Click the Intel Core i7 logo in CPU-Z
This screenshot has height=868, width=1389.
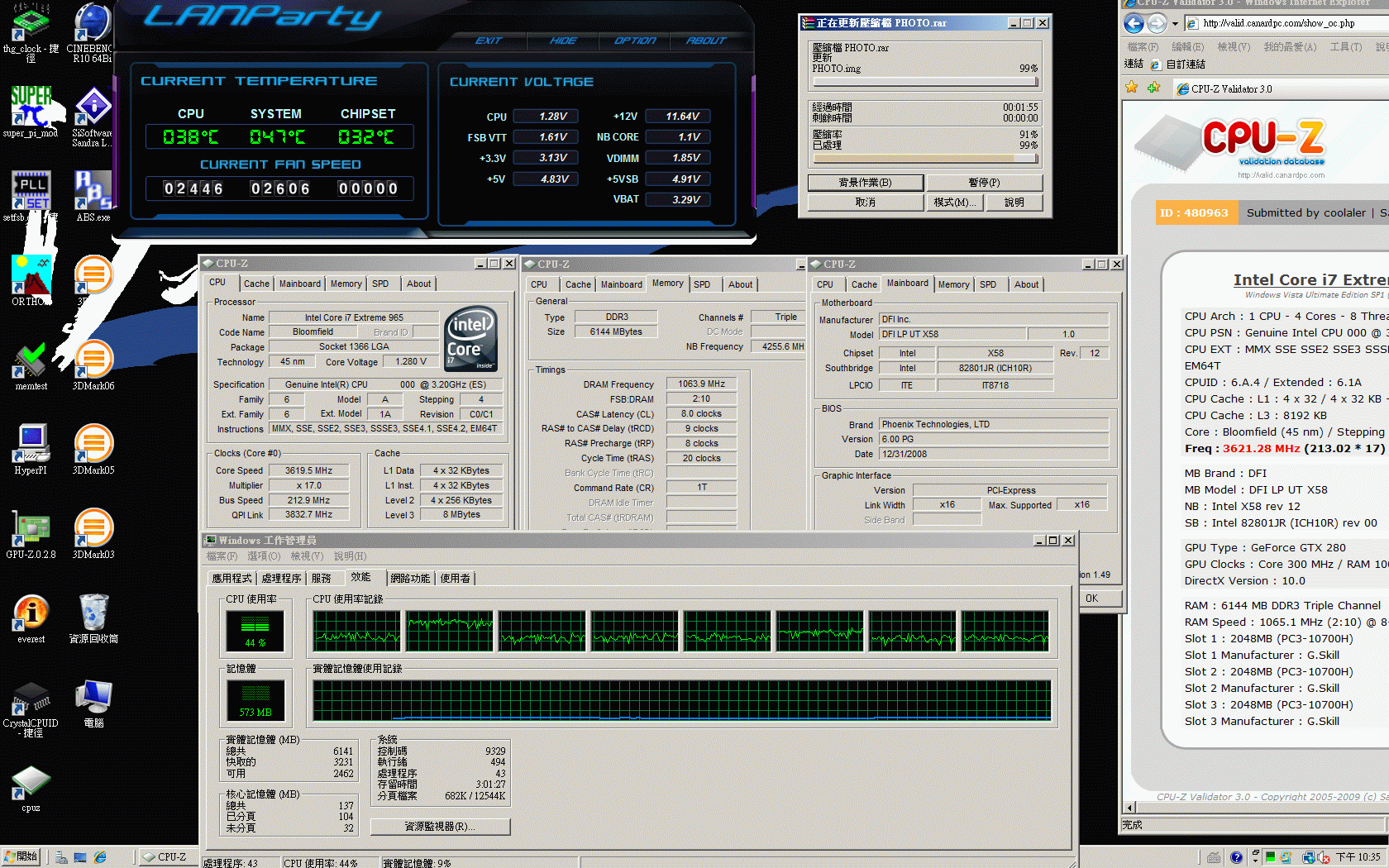point(470,338)
